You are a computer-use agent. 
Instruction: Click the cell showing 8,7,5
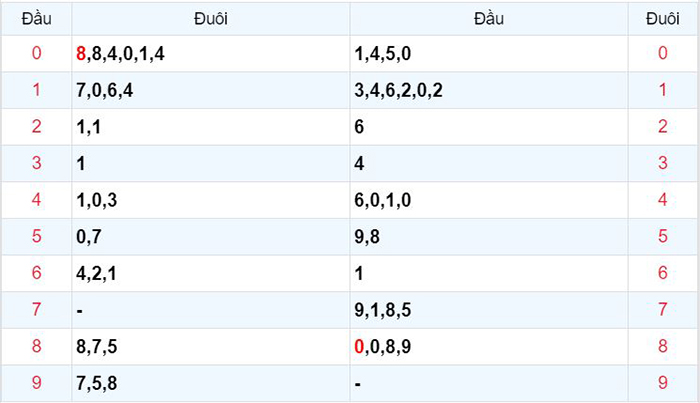click(211, 346)
